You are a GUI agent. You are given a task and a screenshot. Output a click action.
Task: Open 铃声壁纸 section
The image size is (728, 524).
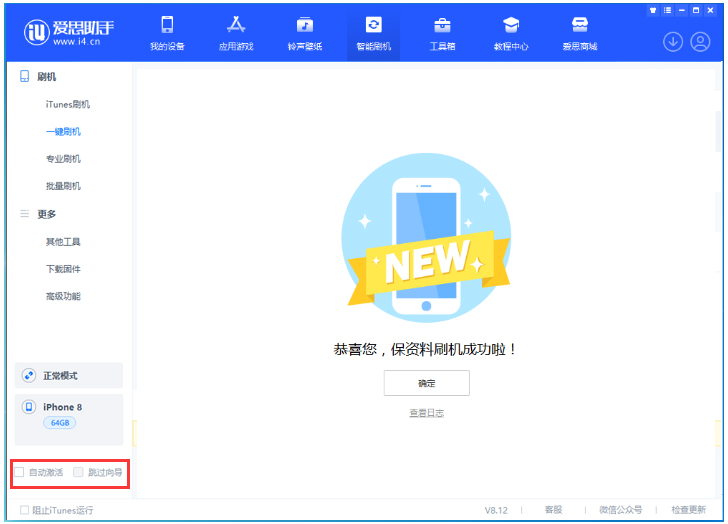tap(305, 33)
